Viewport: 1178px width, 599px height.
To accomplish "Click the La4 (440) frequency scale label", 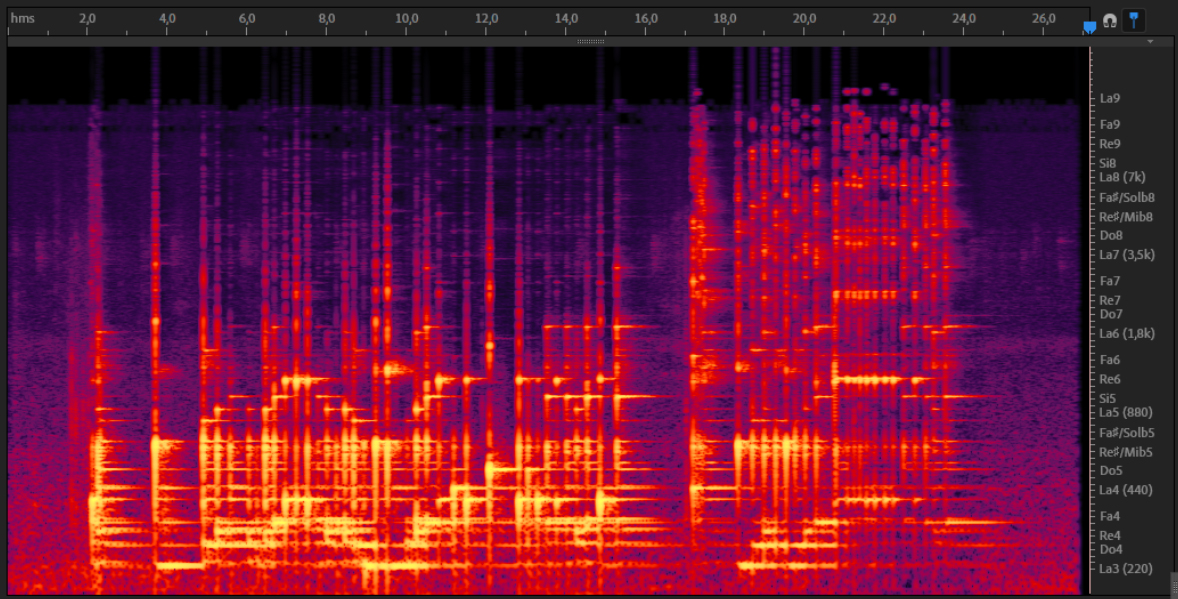I will [x=1126, y=490].
